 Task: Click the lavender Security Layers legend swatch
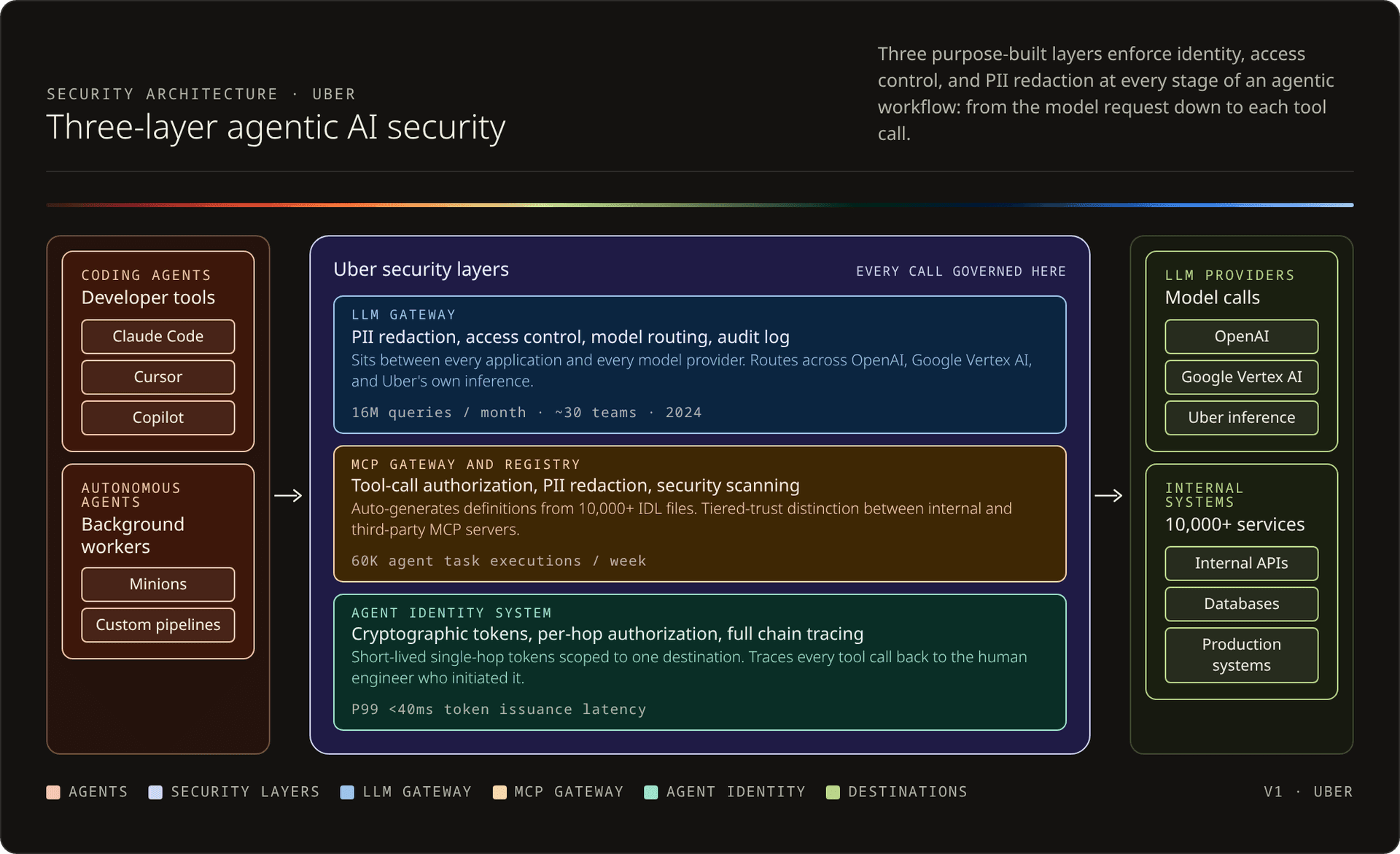[155, 792]
